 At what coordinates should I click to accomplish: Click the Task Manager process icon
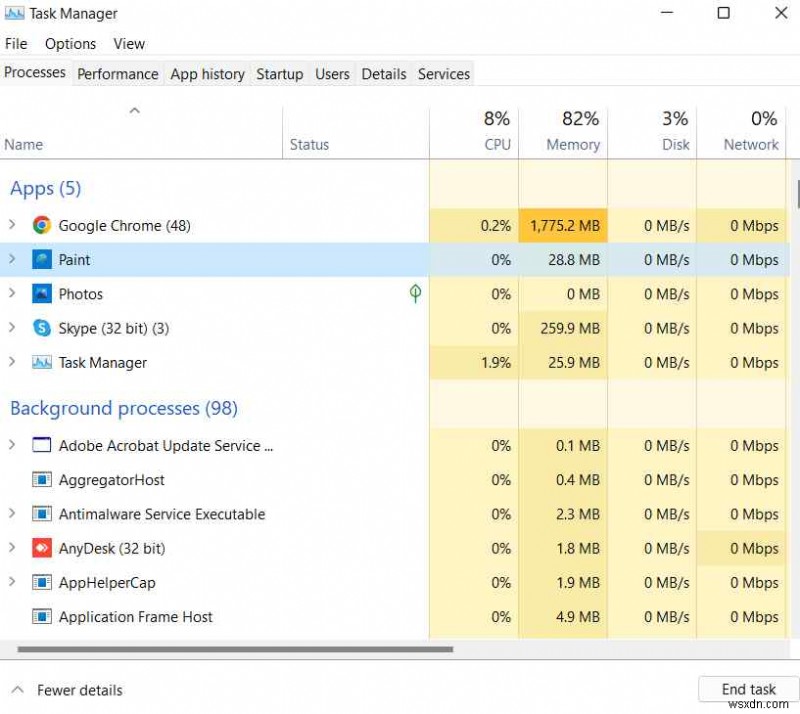41,362
